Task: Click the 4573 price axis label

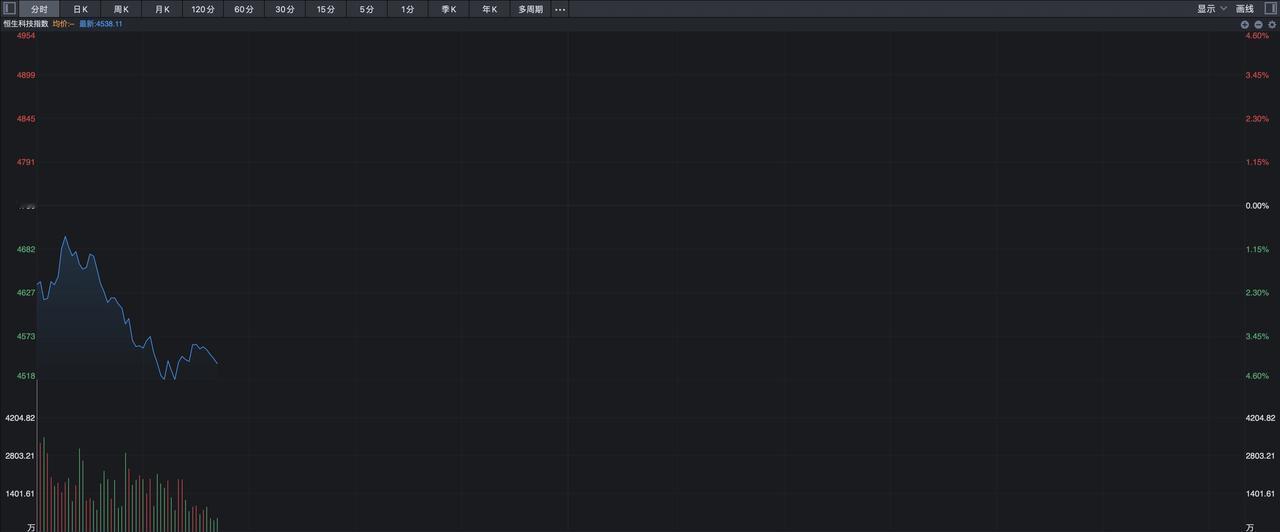Action: pos(26,337)
